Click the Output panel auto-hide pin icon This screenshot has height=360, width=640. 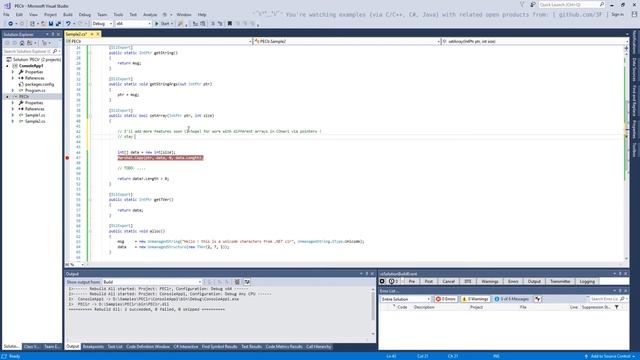(x=367, y=274)
